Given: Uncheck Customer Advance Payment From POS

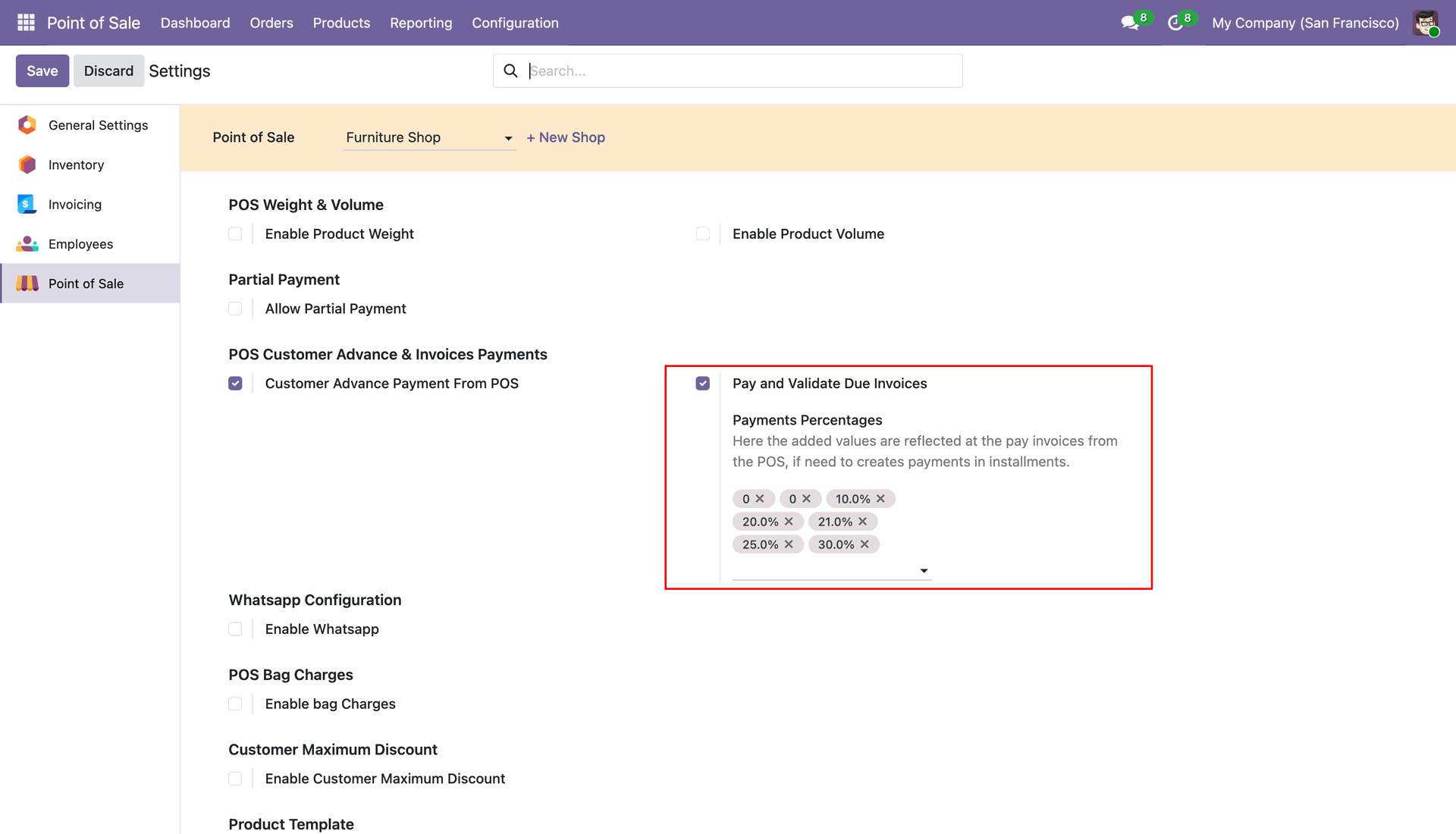Looking at the screenshot, I should 235,384.
